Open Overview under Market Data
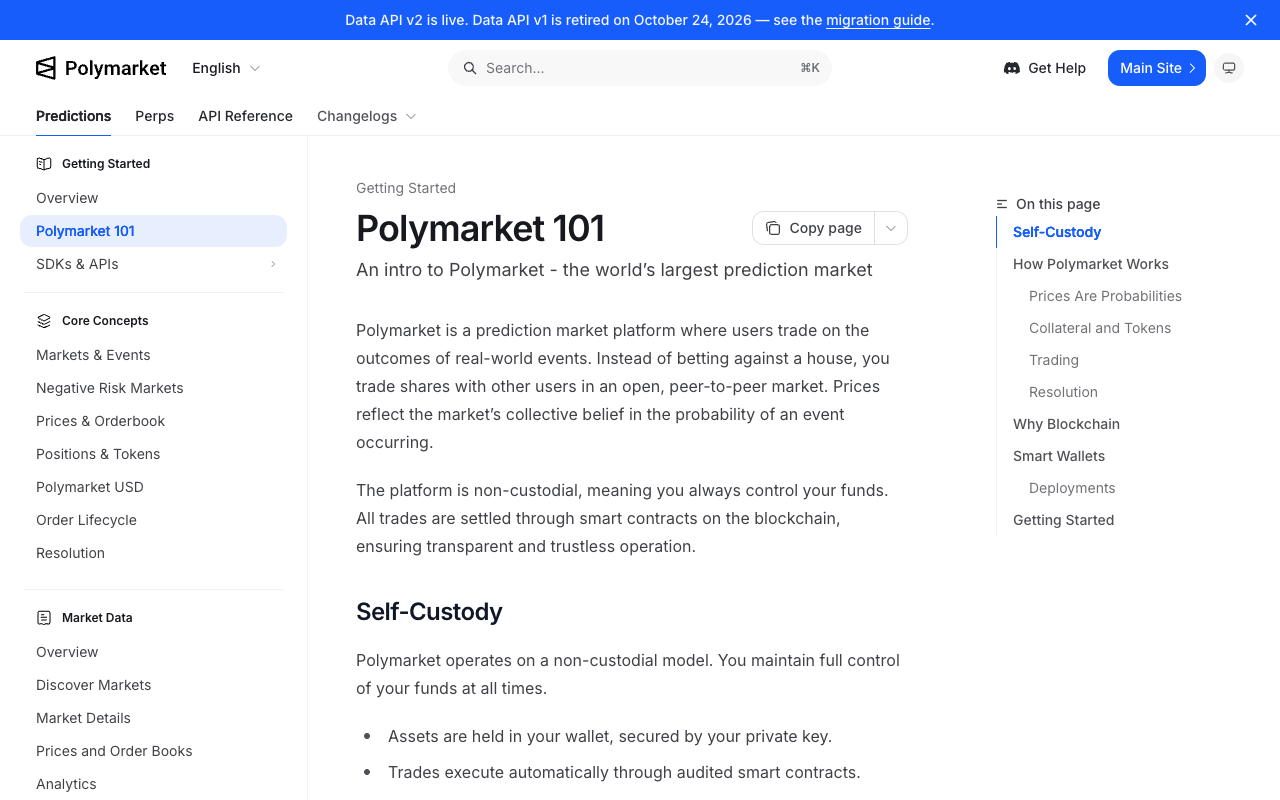The width and height of the screenshot is (1280, 800). (x=153, y=652)
